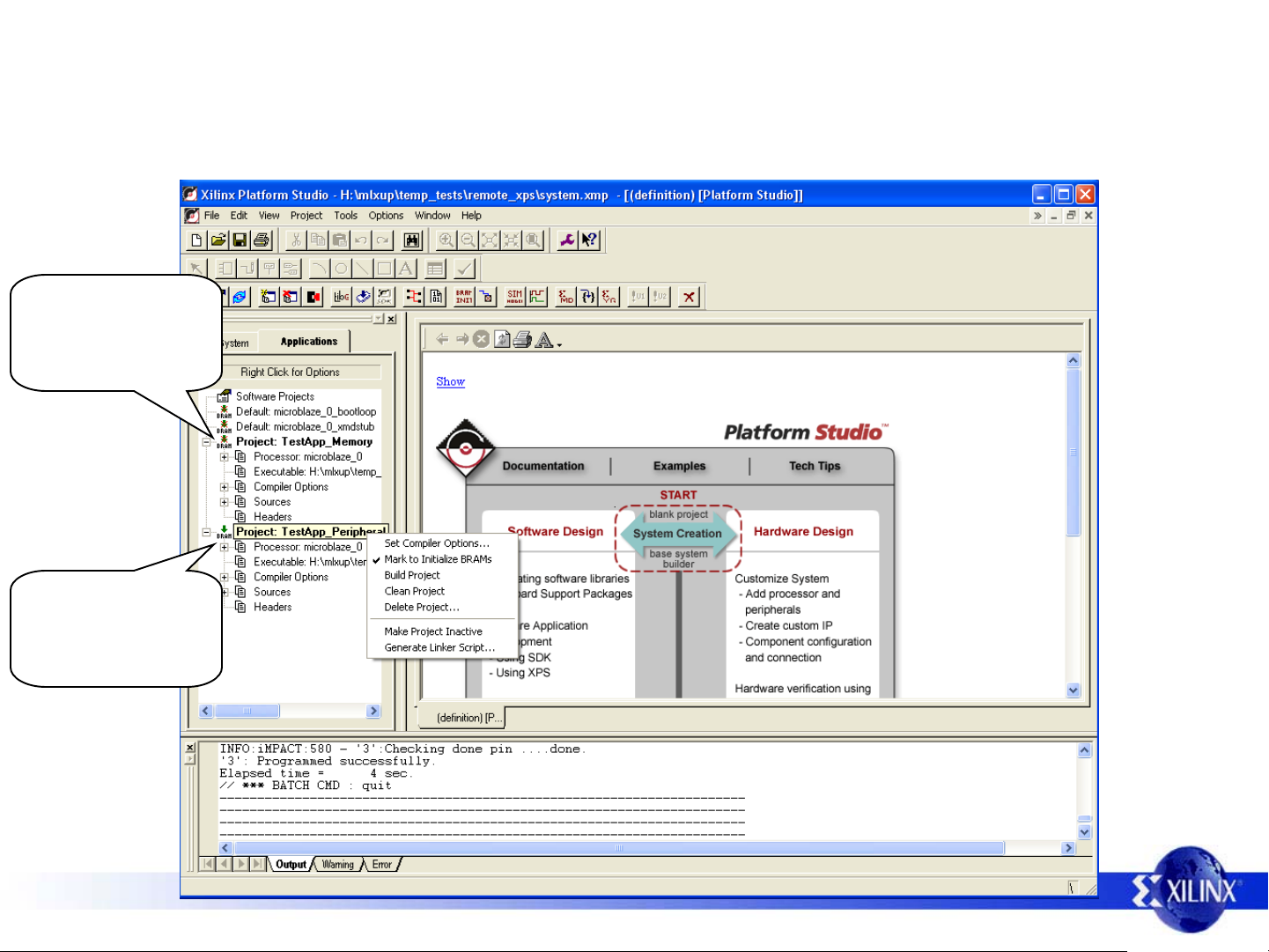Open the Tools menu
The height and width of the screenshot is (952, 1269).
pyautogui.click(x=346, y=216)
